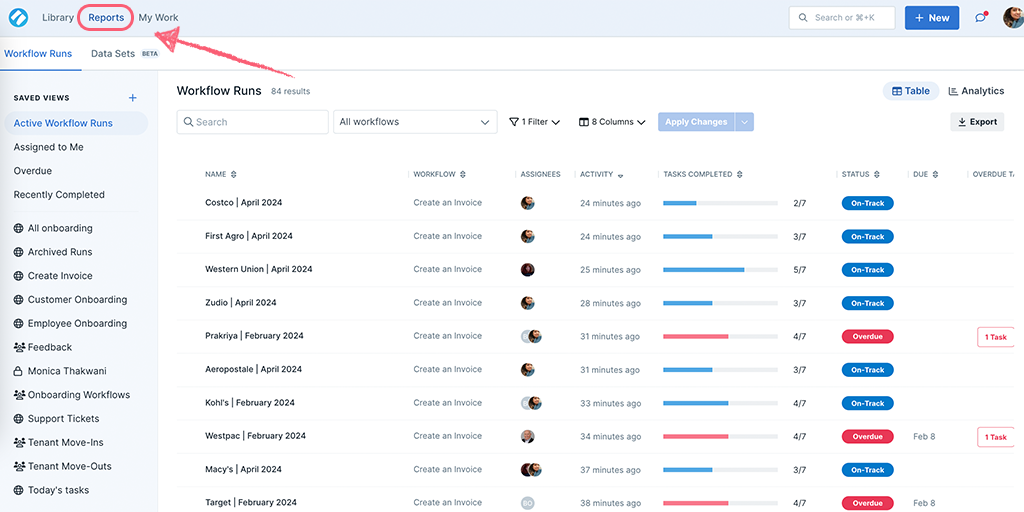Click people icon beside Onboarding Workflows
Viewport: 1024px width, 512px height.
click(19, 395)
